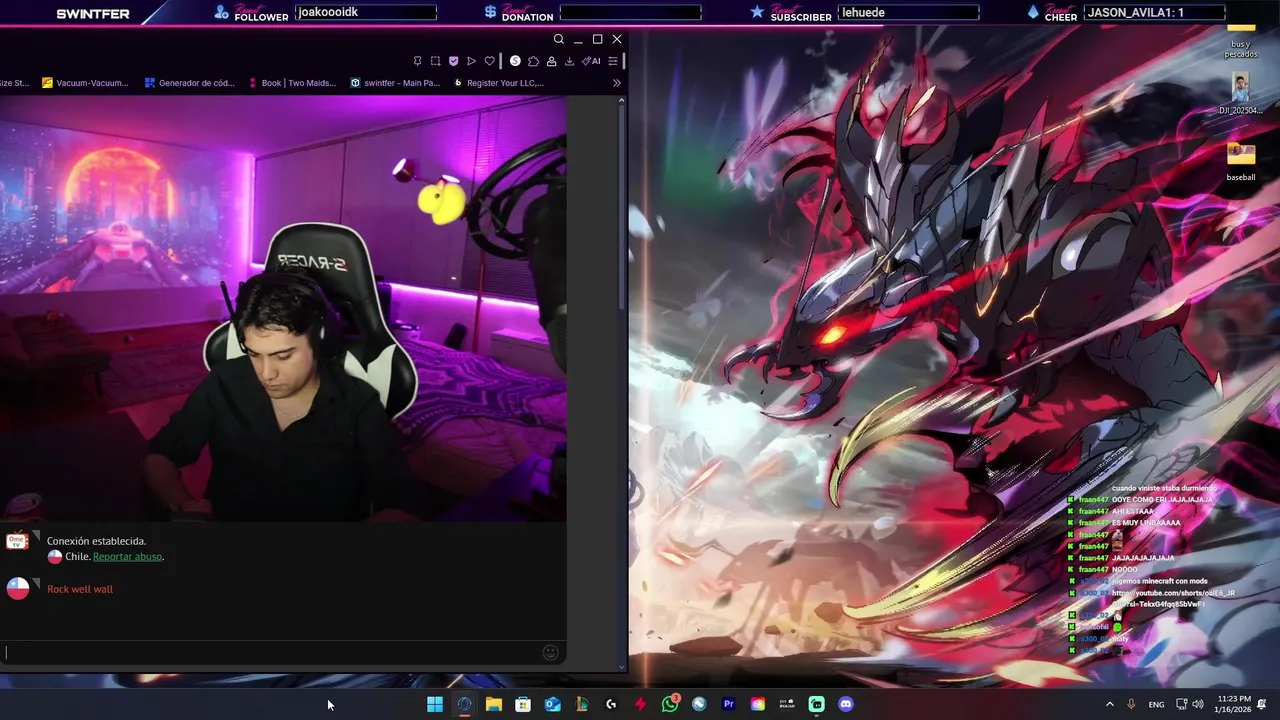Viewport: 1280px width, 720px height.
Task: Open Adobe Creative Cloud taskbar icon
Action: click(758, 704)
